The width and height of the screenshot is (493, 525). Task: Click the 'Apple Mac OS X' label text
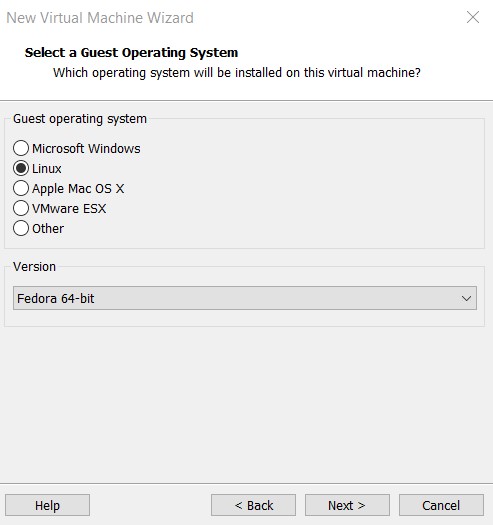click(x=78, y=189)
